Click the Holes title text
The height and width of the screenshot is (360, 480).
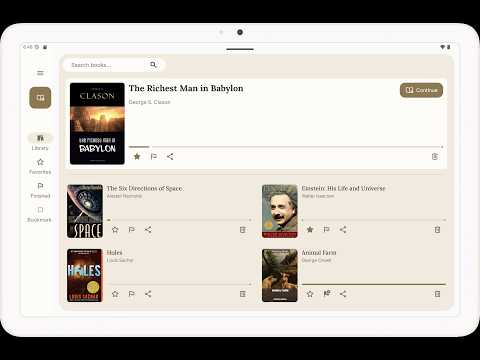tap(114, 252)
